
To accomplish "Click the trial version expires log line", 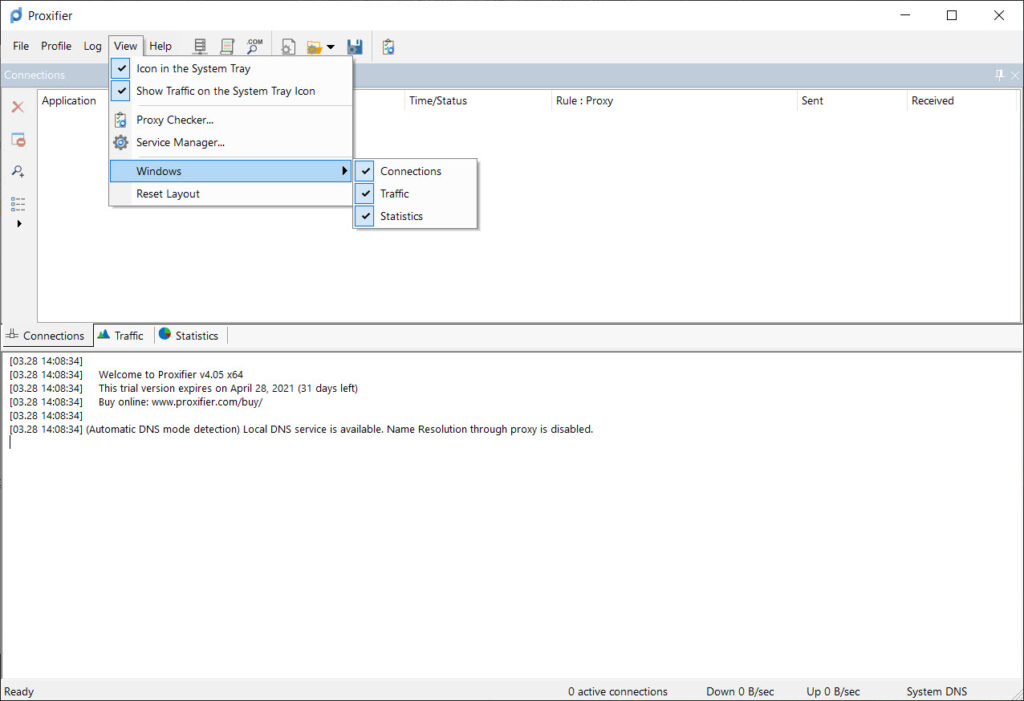I will pos(228,389).
